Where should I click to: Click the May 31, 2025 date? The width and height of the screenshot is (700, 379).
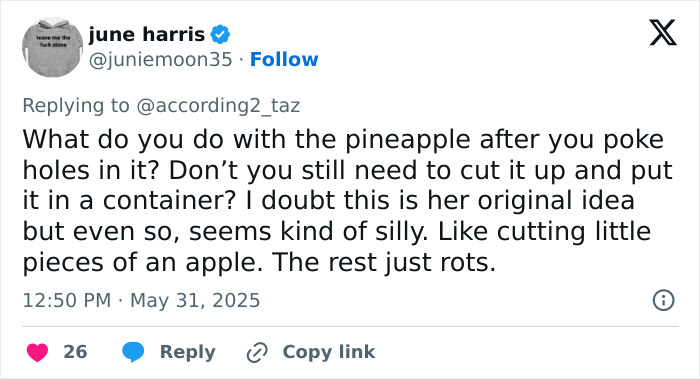pyautogui.click(x=195, y=300)
